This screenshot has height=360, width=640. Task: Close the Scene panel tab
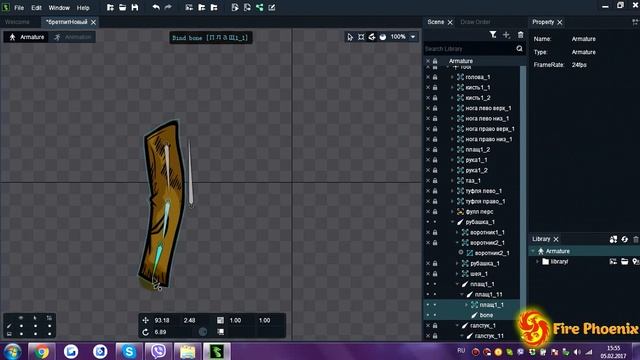pyautogui.click(x=450, y=22)
